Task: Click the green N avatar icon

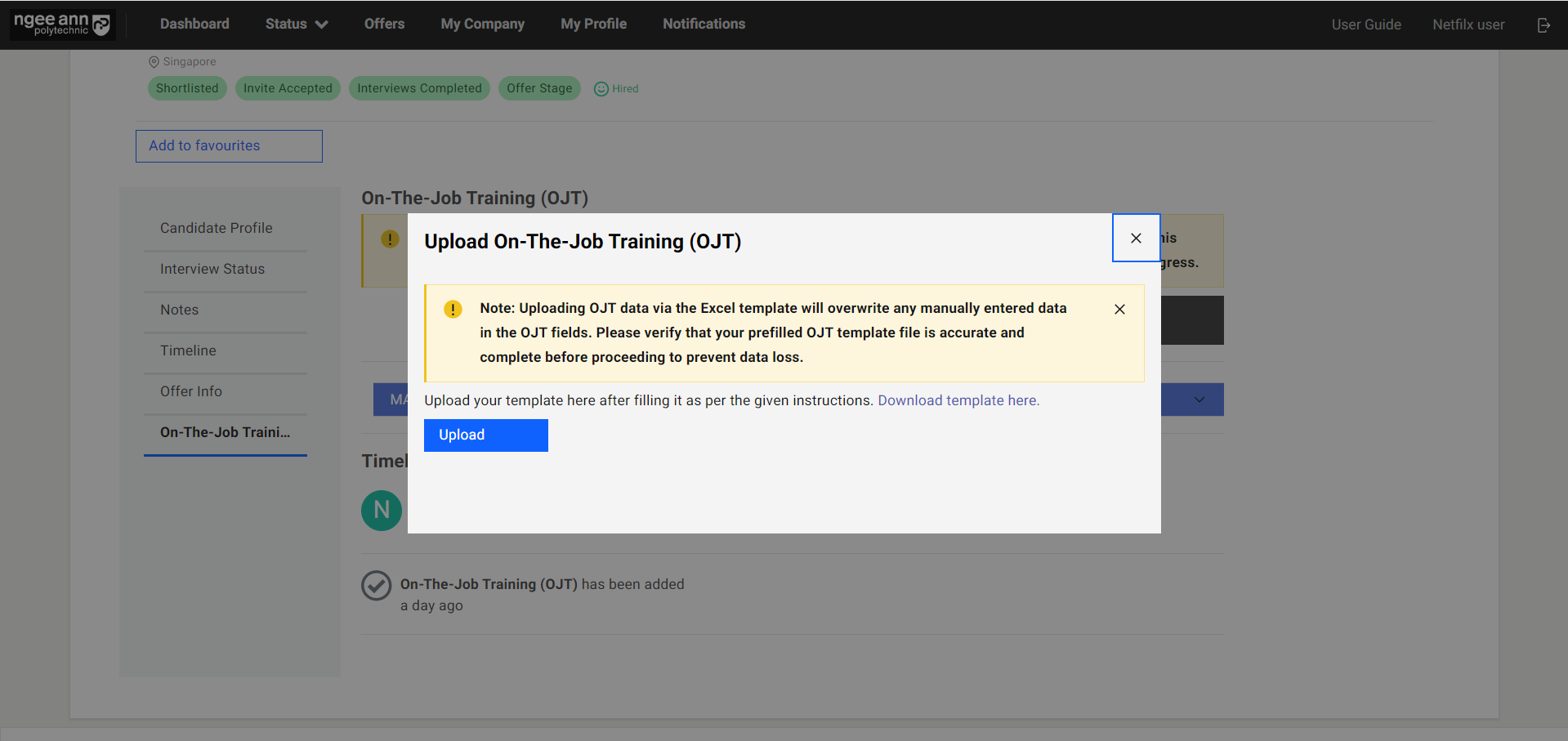Action: point(382,511)
